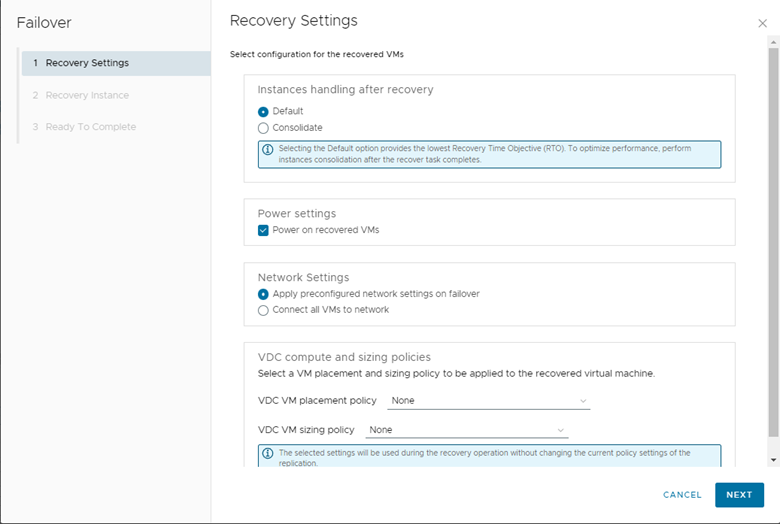Click the scrollbar up arrow
The height and width of the screenshot is (524, 780).
[x=773, y=42]
